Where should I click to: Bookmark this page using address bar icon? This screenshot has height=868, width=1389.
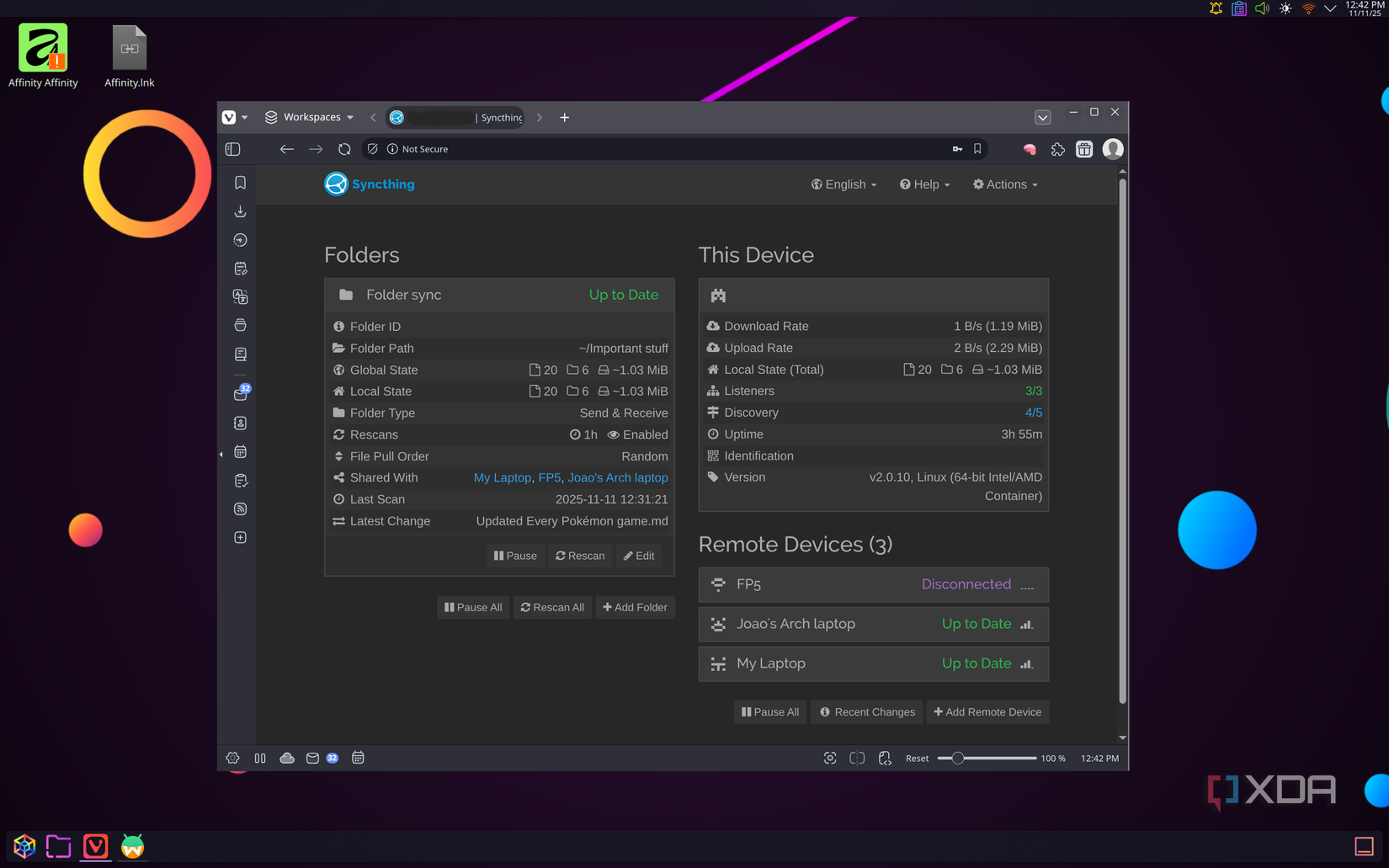977,149
